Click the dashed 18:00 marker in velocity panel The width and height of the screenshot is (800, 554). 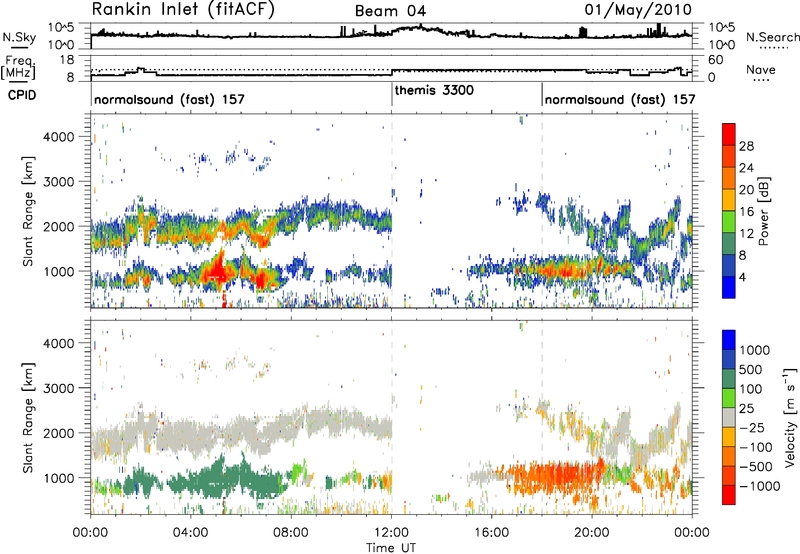542,417
